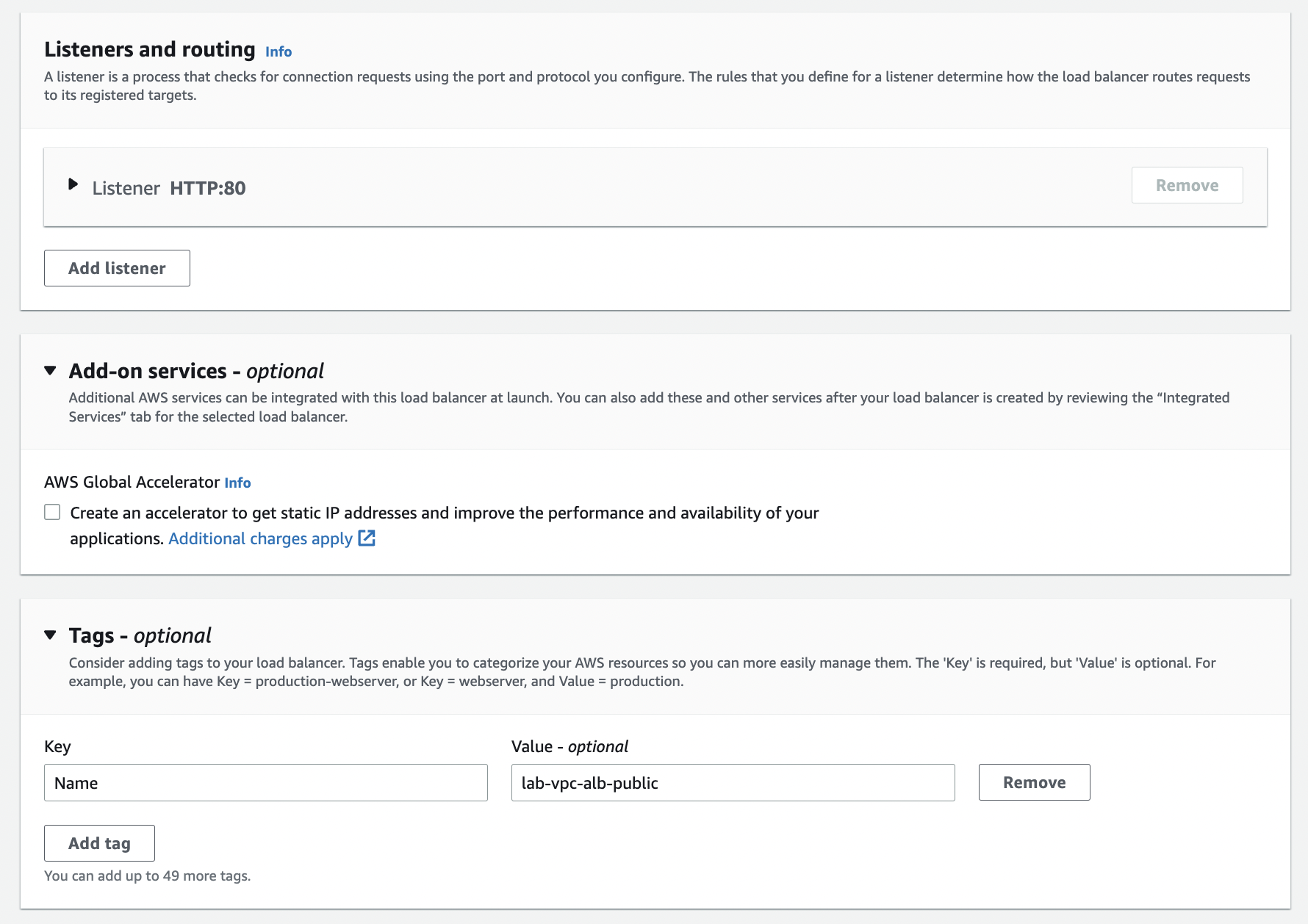1308x924 pixels.
Task: Collapse the Tags optional section arrow
Action: [50, 635]
